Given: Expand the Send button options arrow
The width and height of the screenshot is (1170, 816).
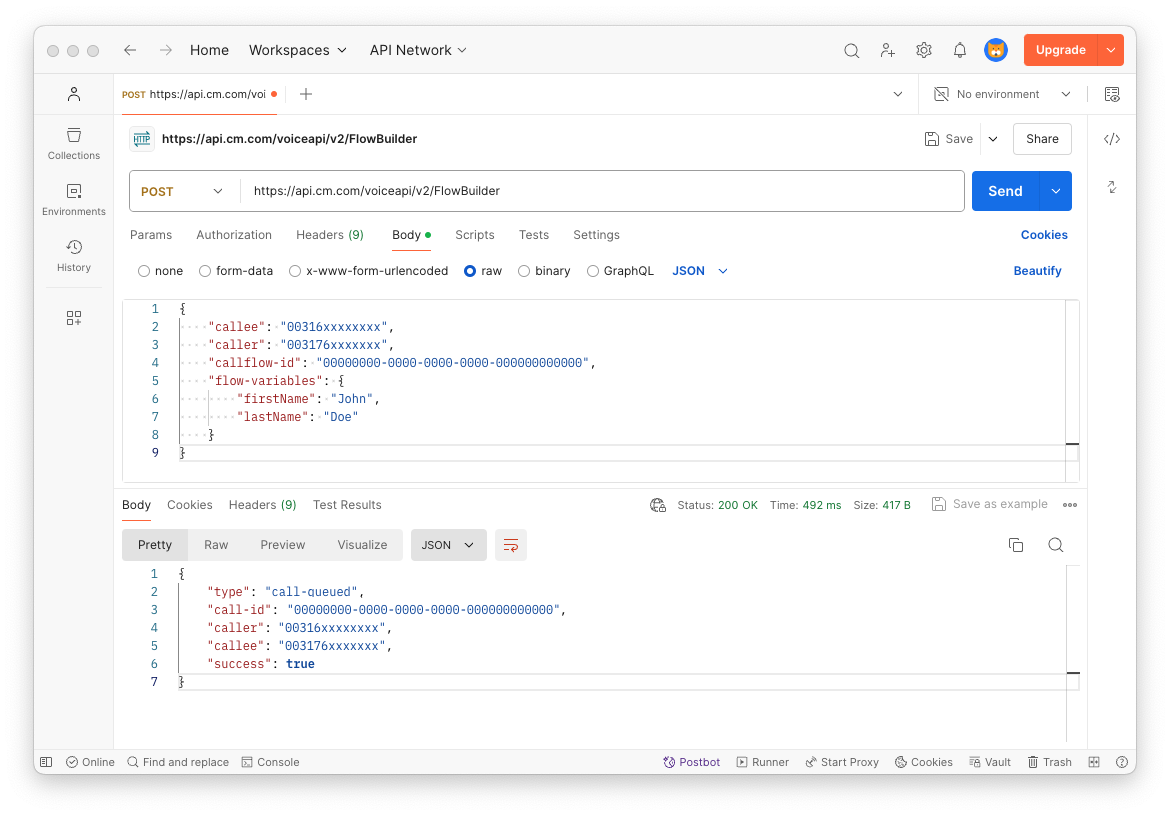Looking at the screenshot, I should coord(1056,191).
